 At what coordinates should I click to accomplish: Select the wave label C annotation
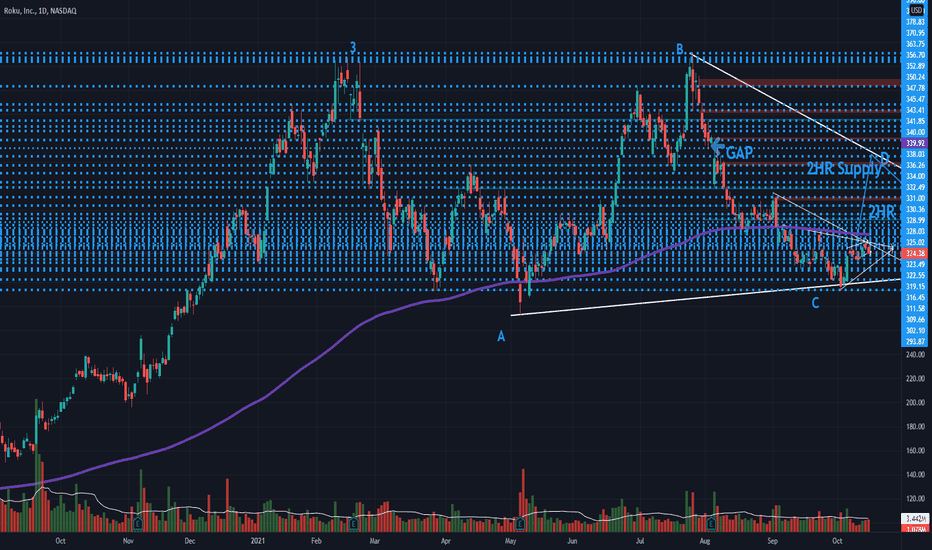(816, 303)
